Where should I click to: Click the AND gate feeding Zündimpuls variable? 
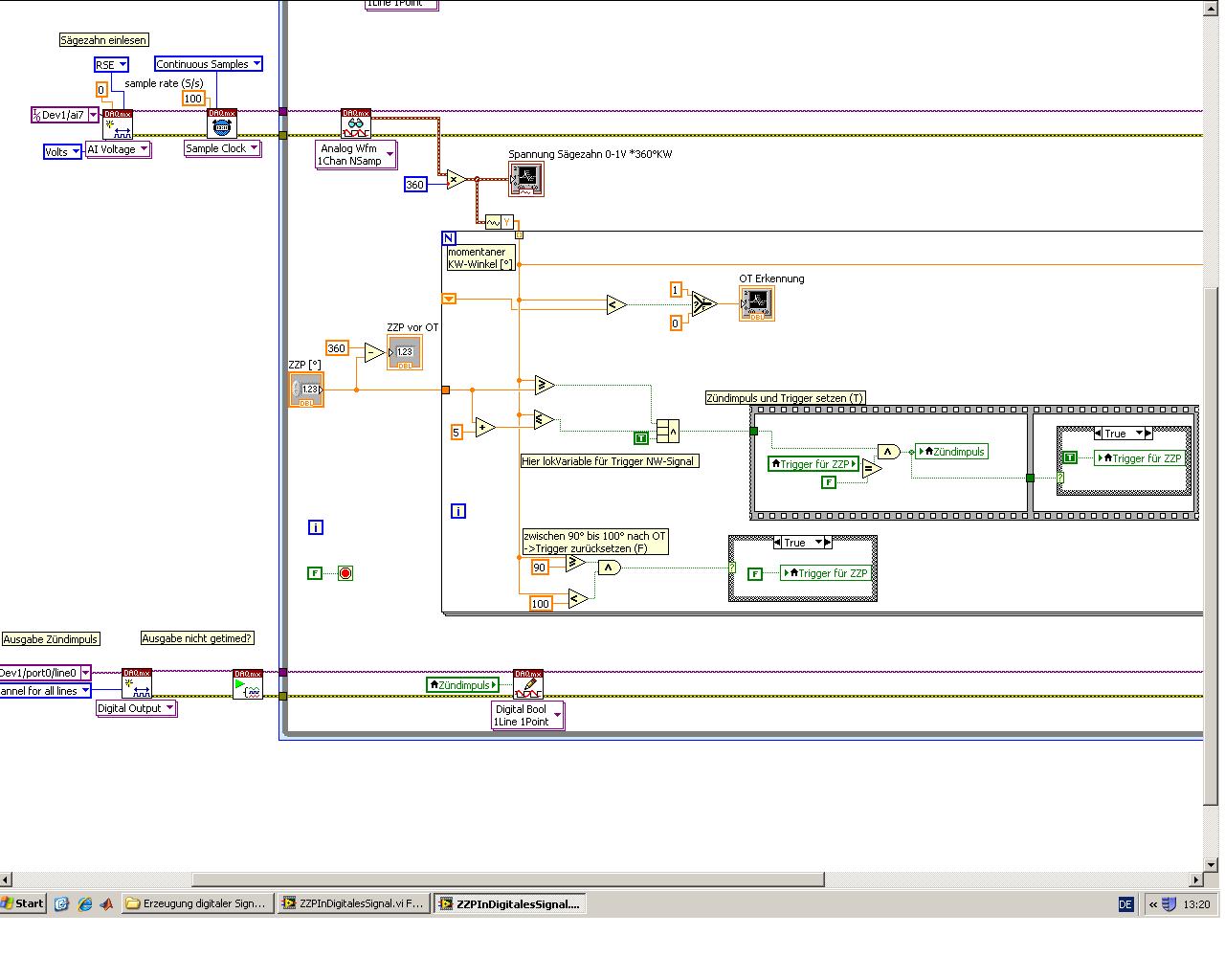[888, 452]
